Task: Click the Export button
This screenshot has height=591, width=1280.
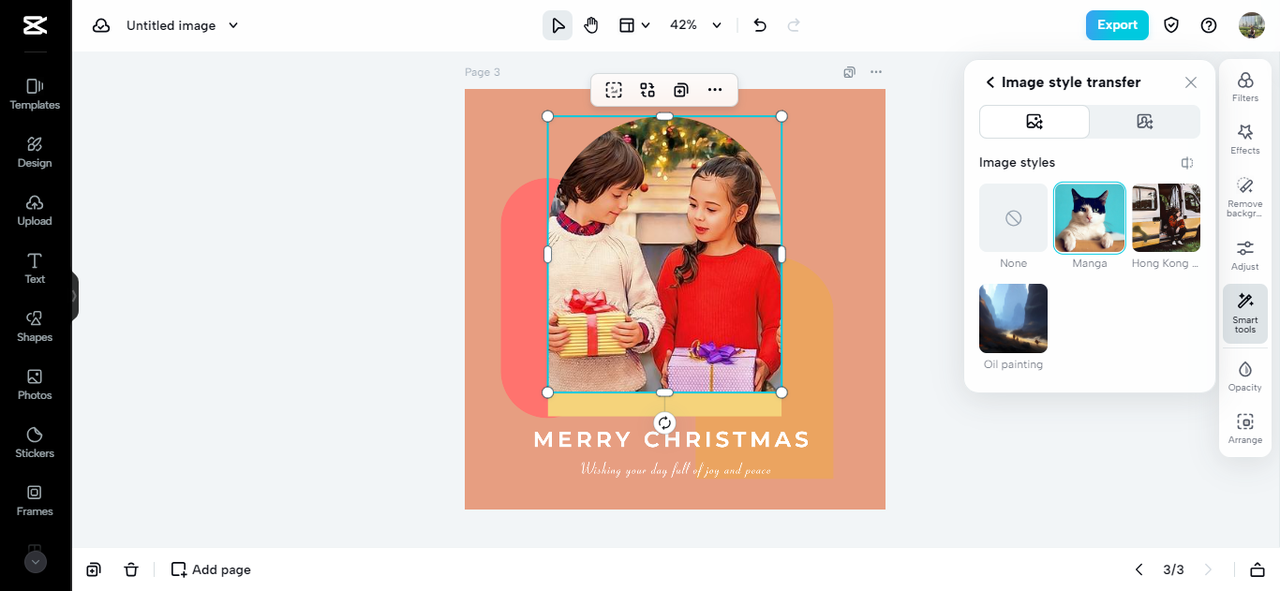Action: pyautogui.click(x=1117, y=25)
